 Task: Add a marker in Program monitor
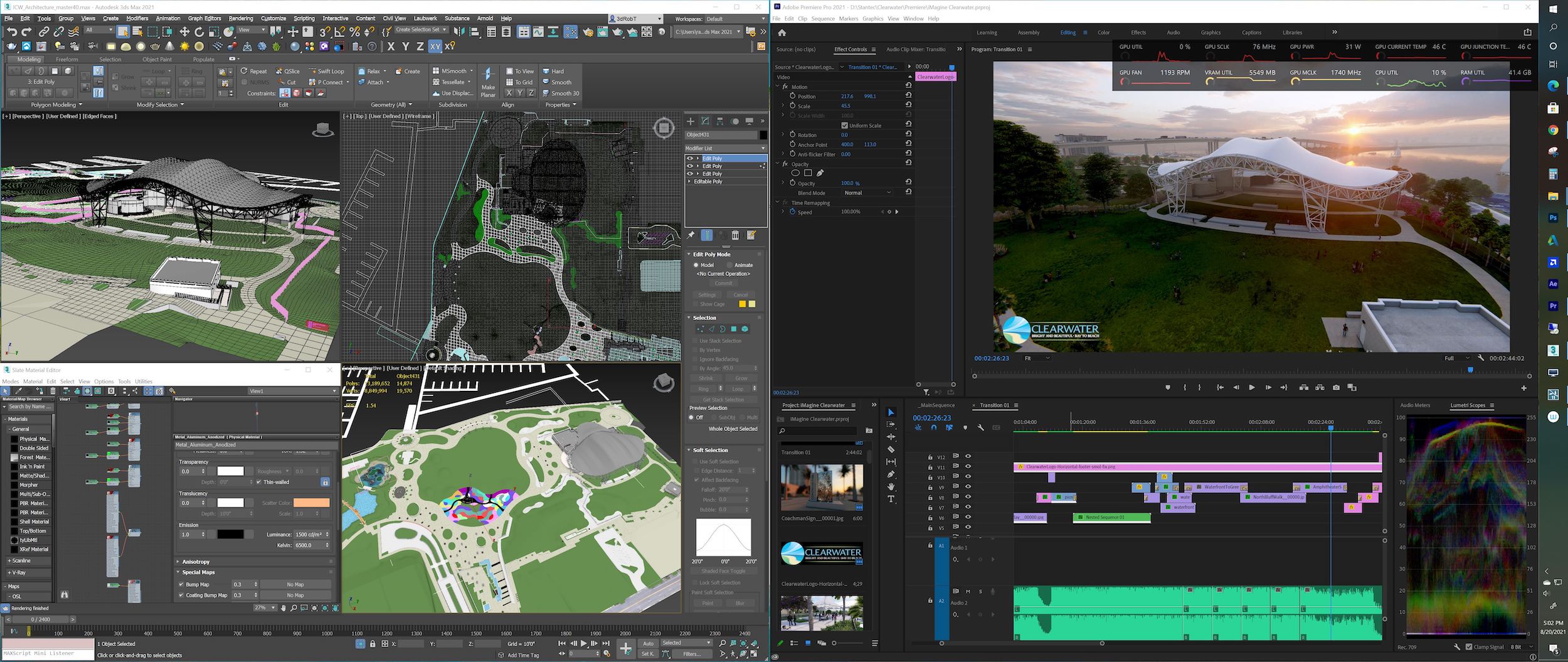point(1168,388)
